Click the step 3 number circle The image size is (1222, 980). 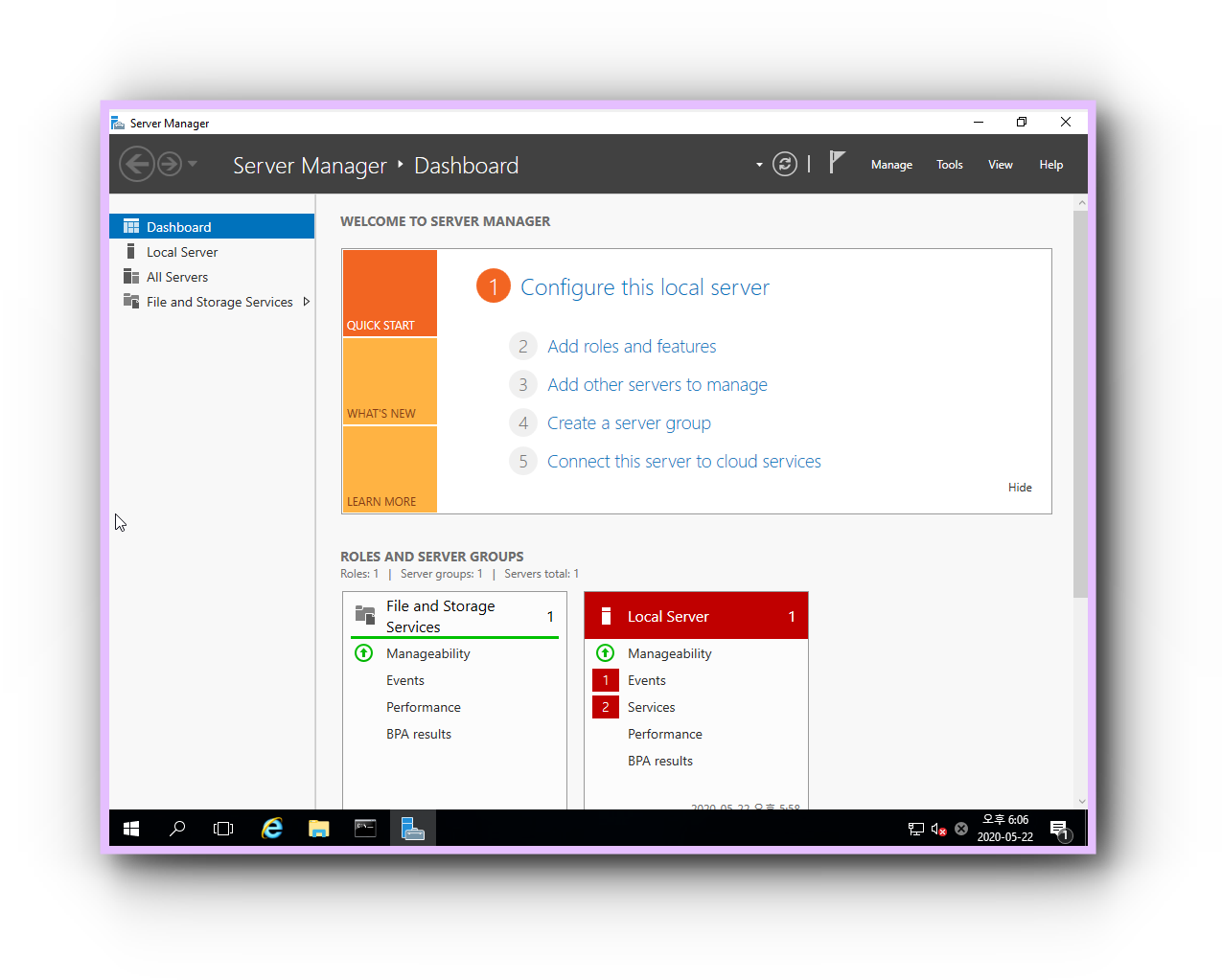(523, 384)
